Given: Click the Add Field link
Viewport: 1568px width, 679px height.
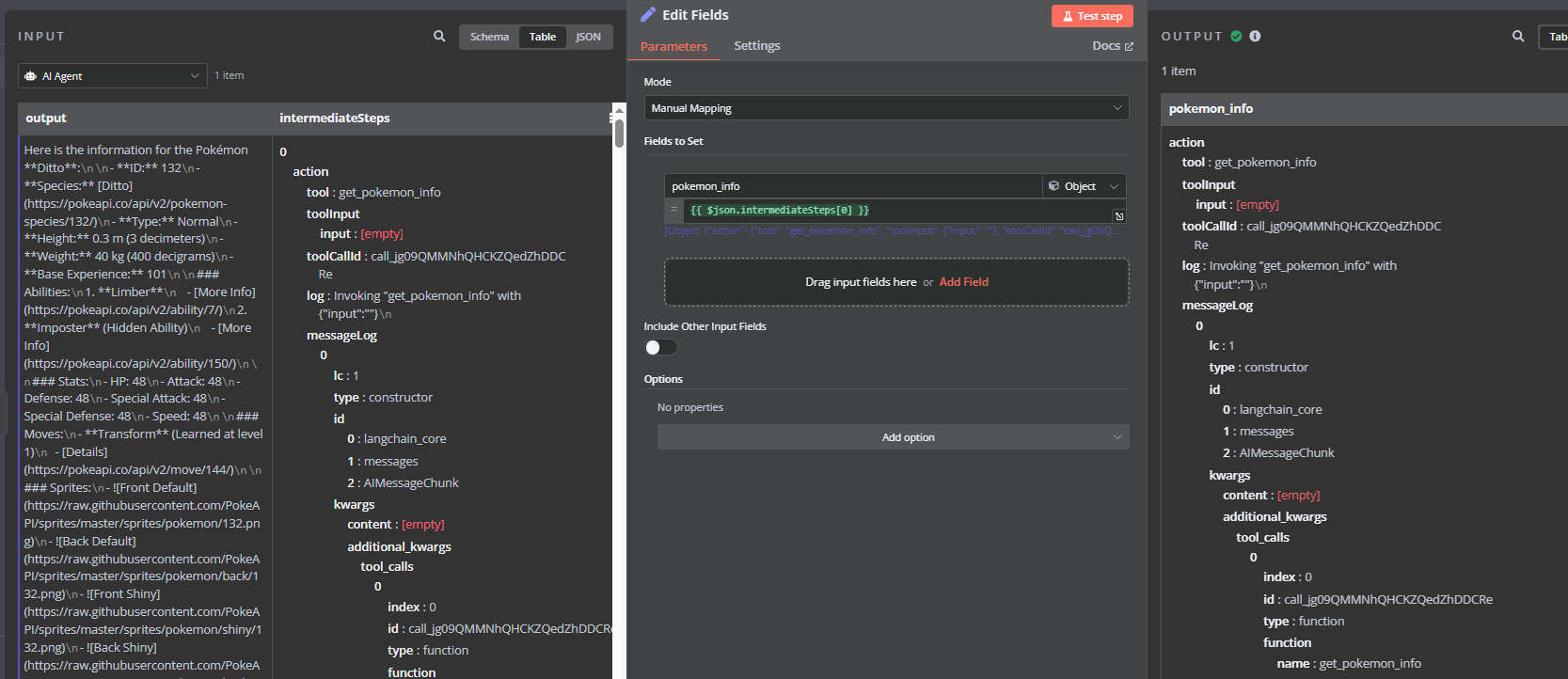Looking at the screenshot, I should (x=963, y=282).
